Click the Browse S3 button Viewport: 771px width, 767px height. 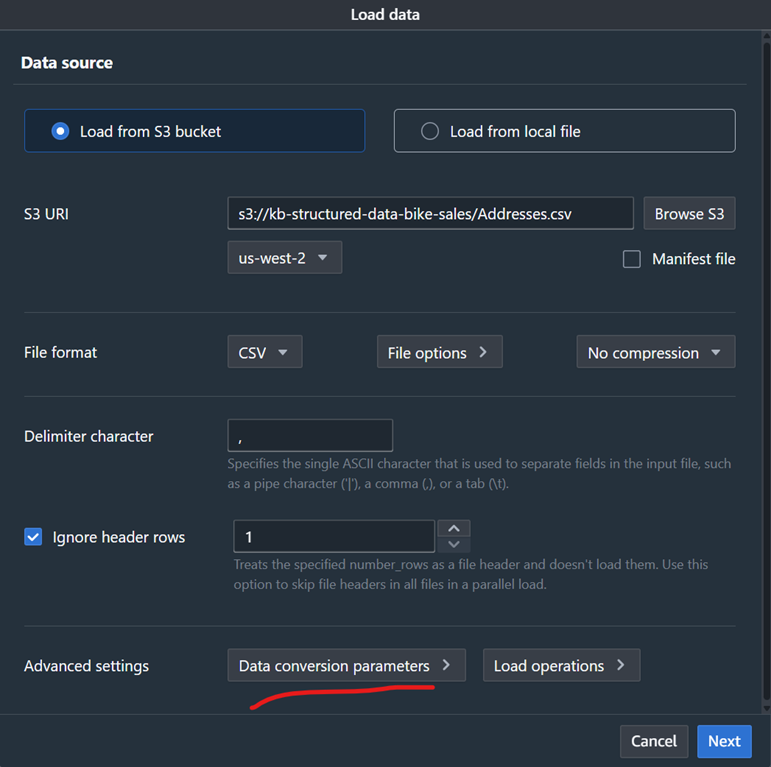(x=689, y=213)
